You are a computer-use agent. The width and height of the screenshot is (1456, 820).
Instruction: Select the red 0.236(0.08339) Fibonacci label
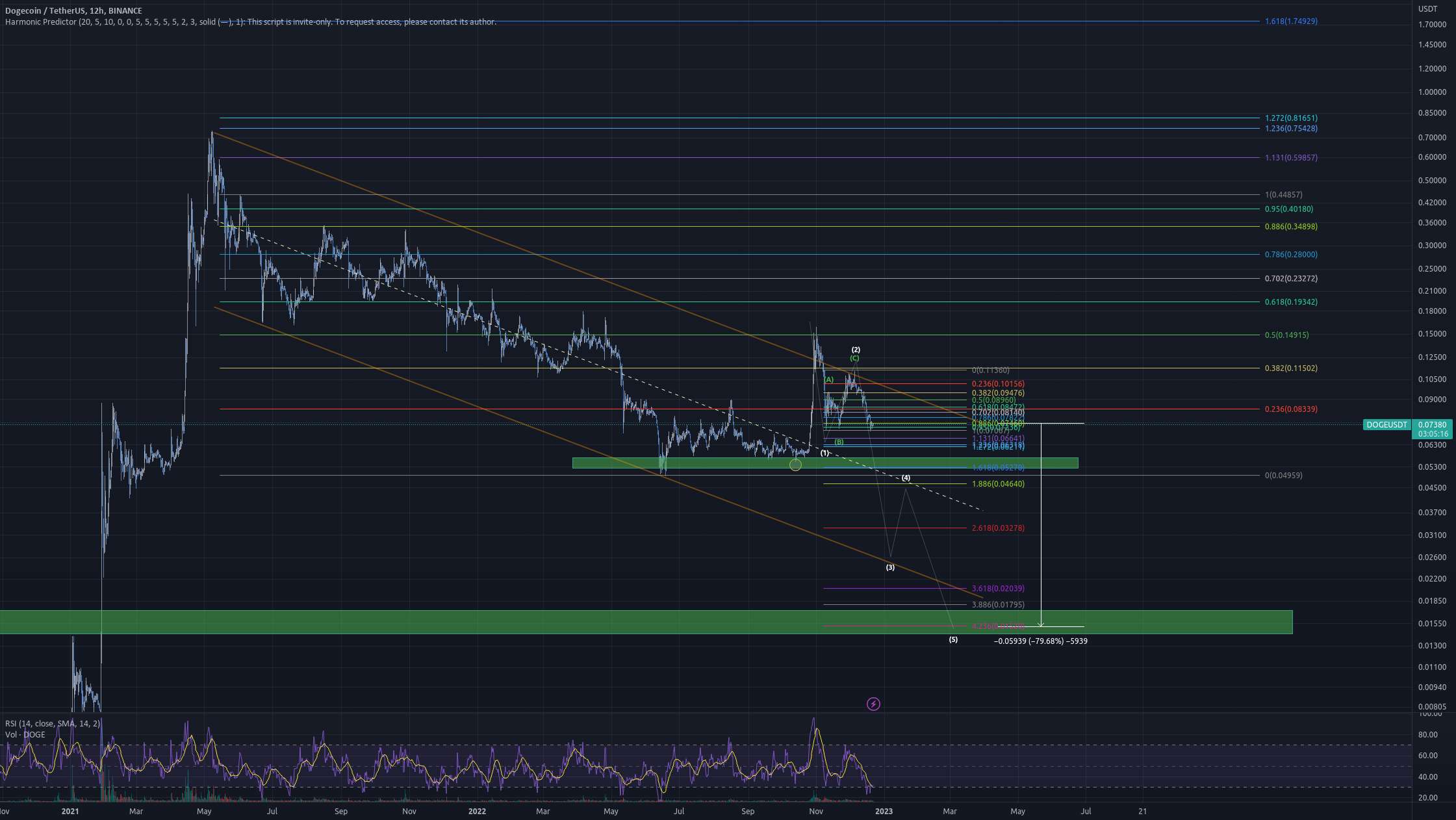coord(1291,409)
